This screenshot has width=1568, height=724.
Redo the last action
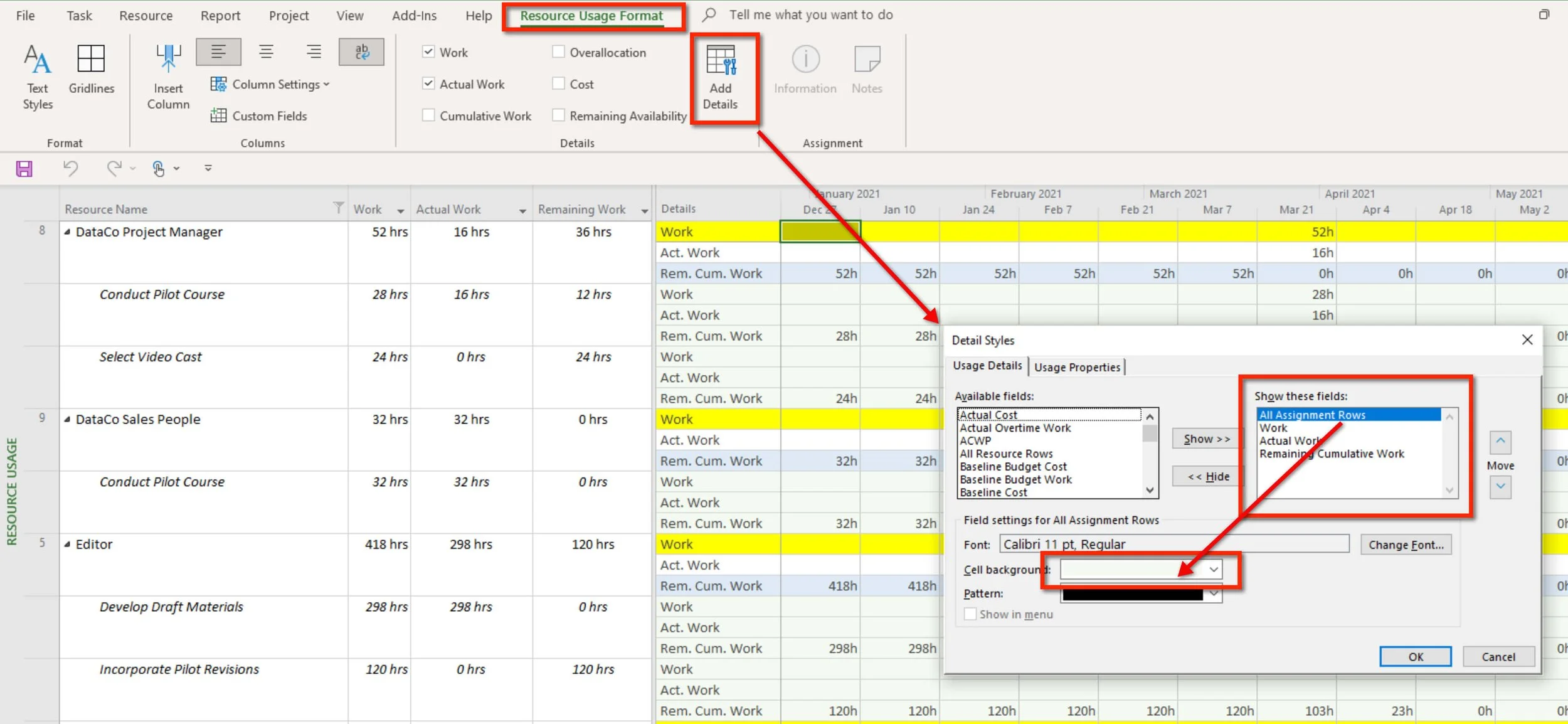pyautogui.click(x=114, y=168)
